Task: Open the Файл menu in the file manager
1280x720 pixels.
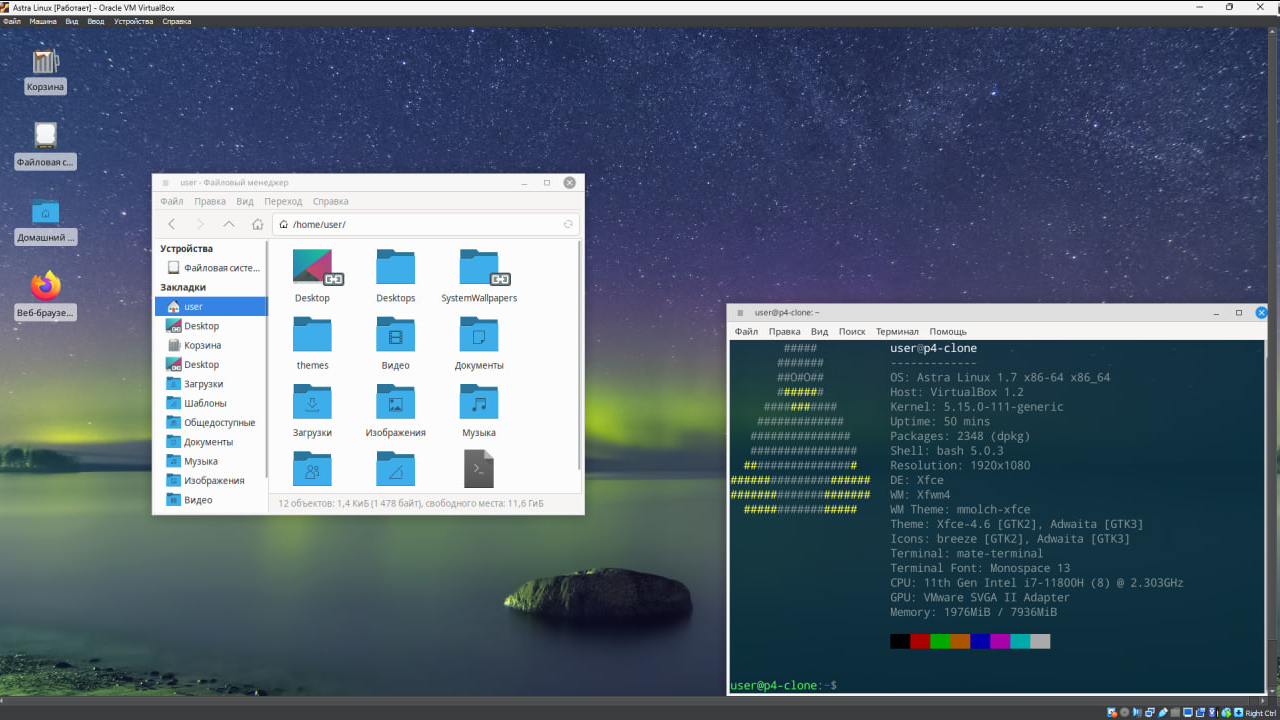Action: (x=171, y=202)
